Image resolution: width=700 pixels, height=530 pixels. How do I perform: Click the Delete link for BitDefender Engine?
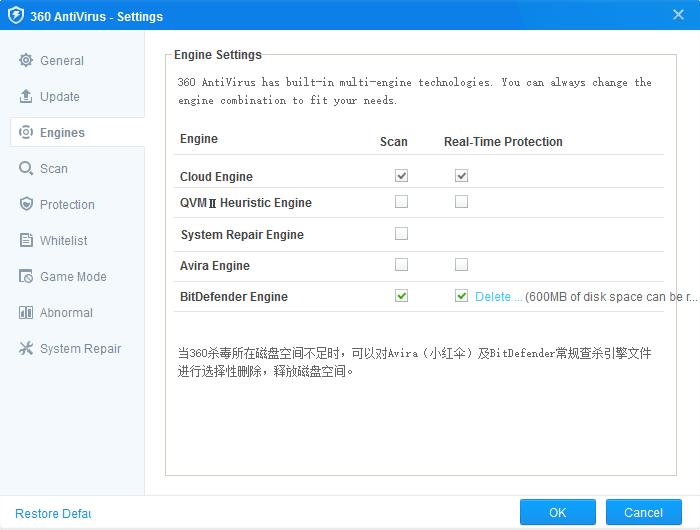(x=497, y=297)
